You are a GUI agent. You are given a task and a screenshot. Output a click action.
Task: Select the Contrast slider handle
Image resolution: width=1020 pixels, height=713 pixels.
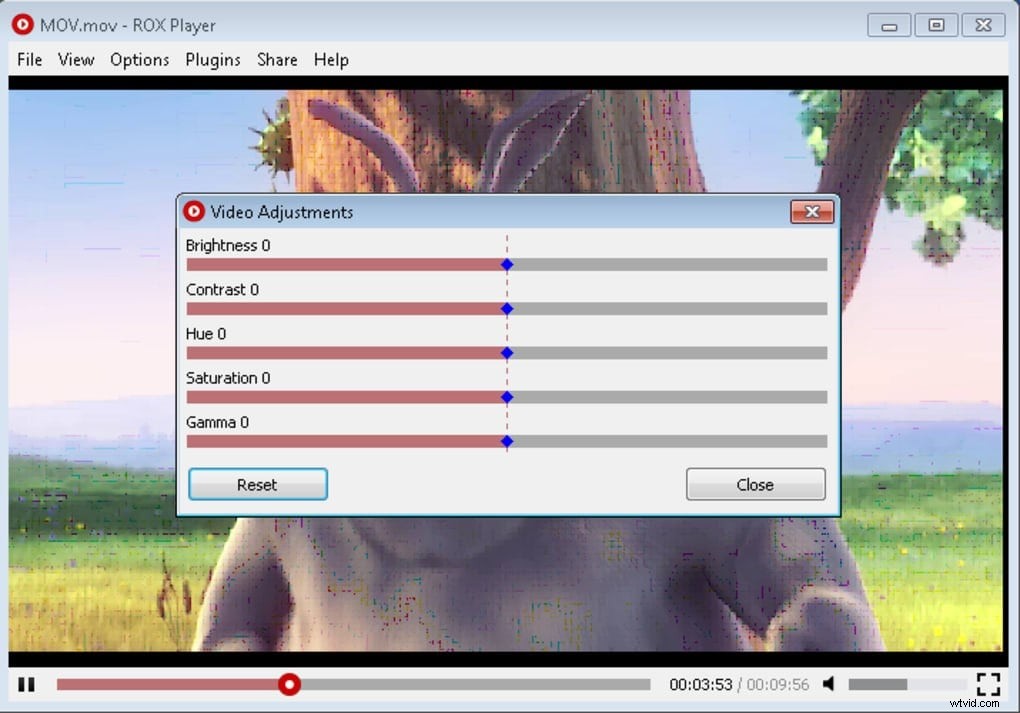click(507, 308)
